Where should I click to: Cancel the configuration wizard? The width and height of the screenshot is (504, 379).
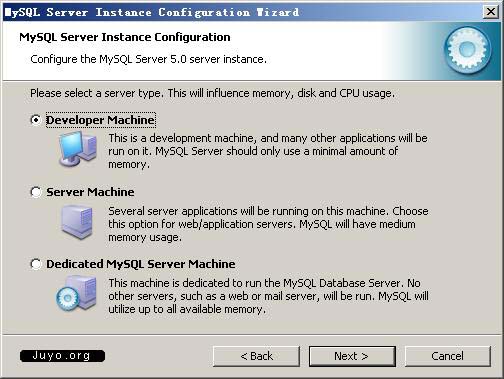coord(448,356)
